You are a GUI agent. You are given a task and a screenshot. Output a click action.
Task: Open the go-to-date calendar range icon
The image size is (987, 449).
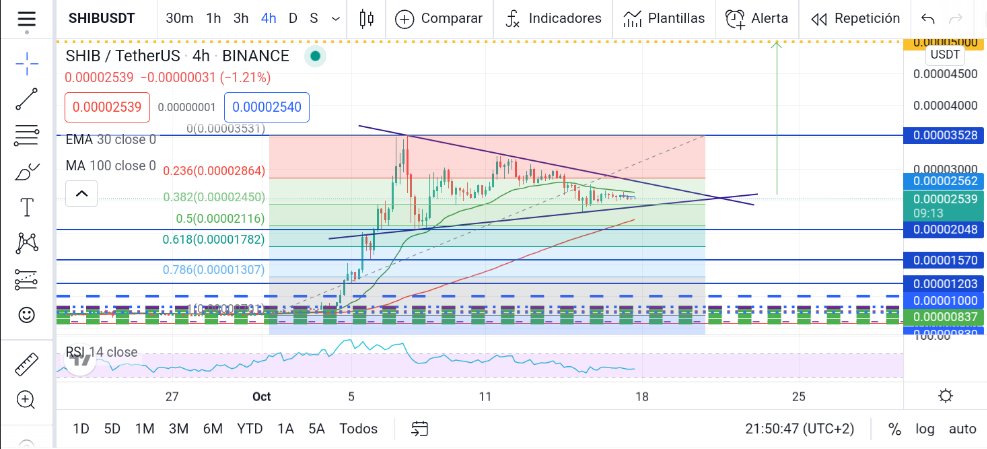point(420,429)
